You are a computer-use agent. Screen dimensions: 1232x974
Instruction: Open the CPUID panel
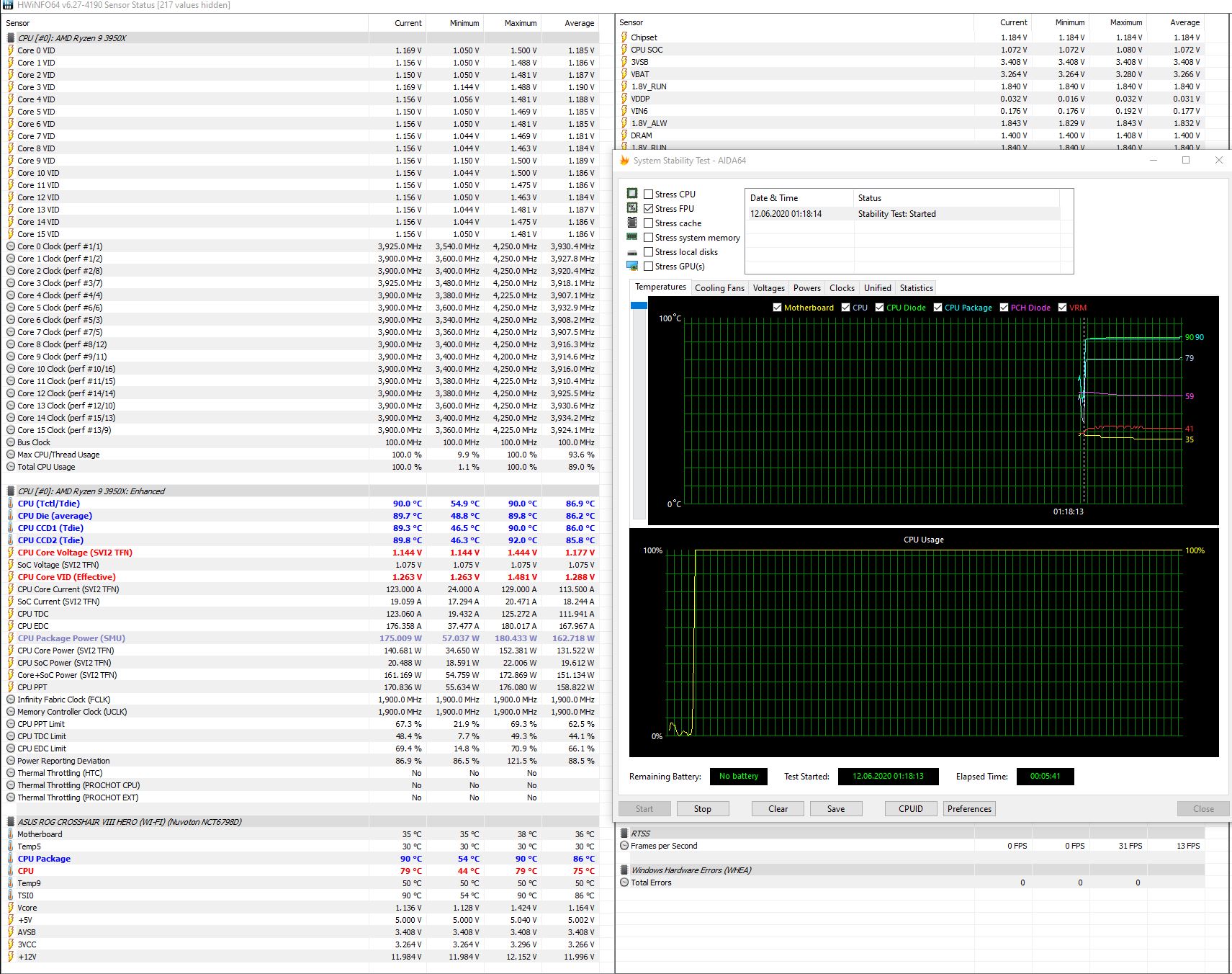[x=910, y=809]
